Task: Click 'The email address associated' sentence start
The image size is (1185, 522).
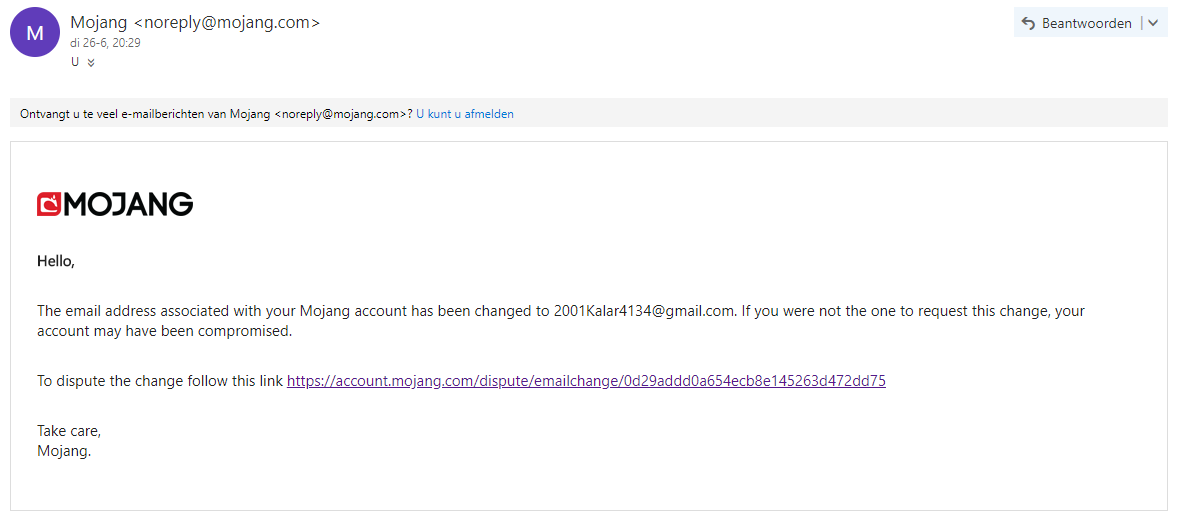Action: pos(130,311)
